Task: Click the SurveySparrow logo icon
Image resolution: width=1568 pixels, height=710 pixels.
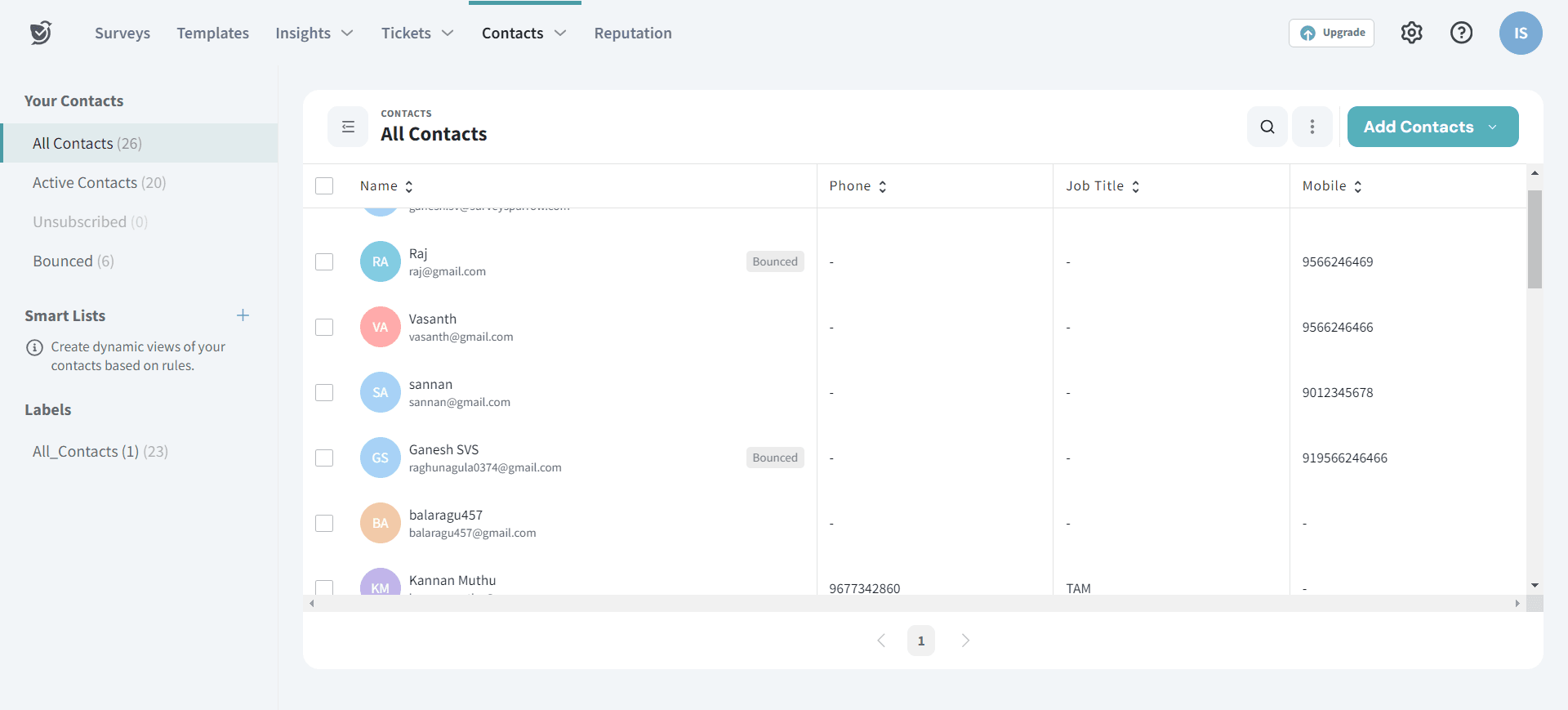Action: 41,33
